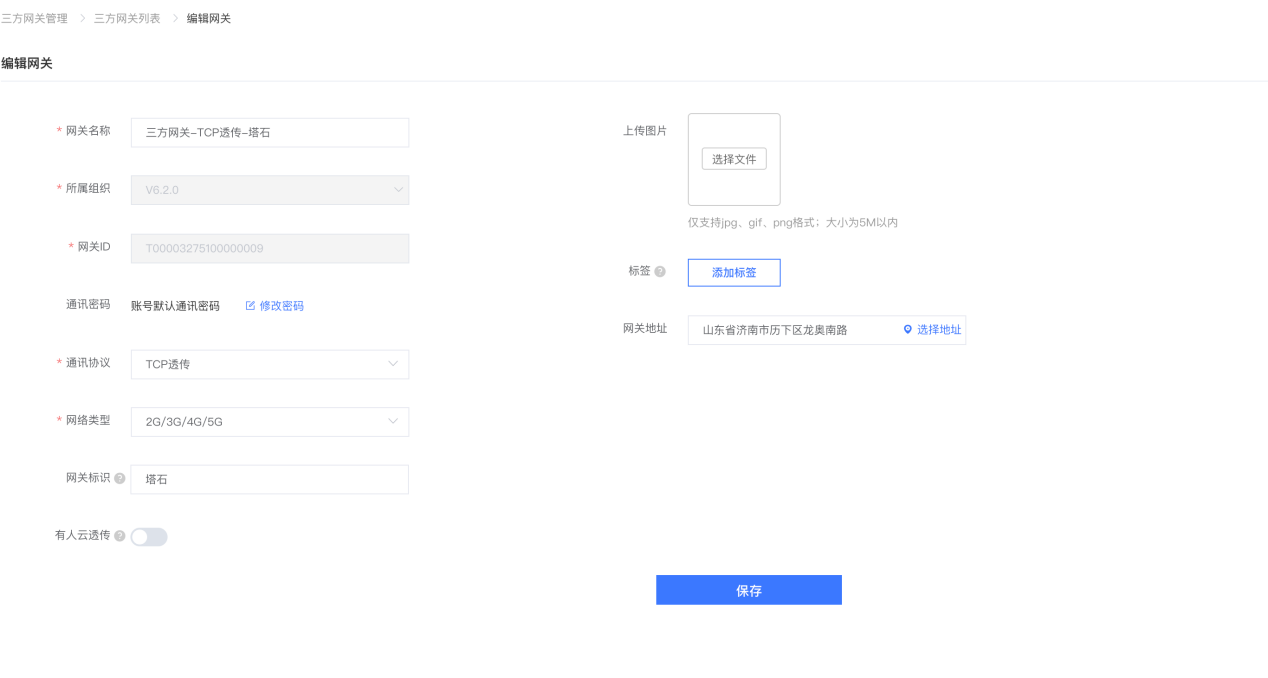The width and height of the screenshot is (1268, 678).
Task: Navigate to 三方网关列表 in the breadcrumb
Action: click(x=127, y=18)
